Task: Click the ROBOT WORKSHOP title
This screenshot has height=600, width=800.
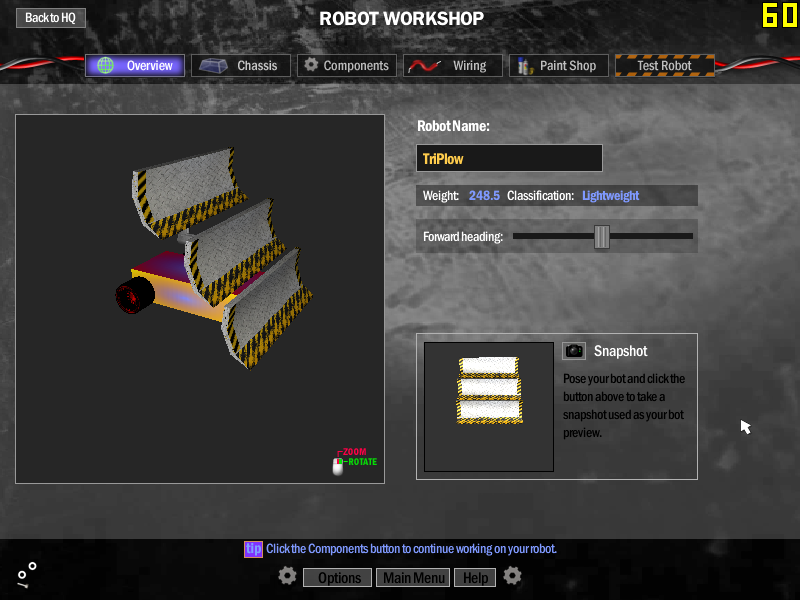Action: [x=402, y=18]
